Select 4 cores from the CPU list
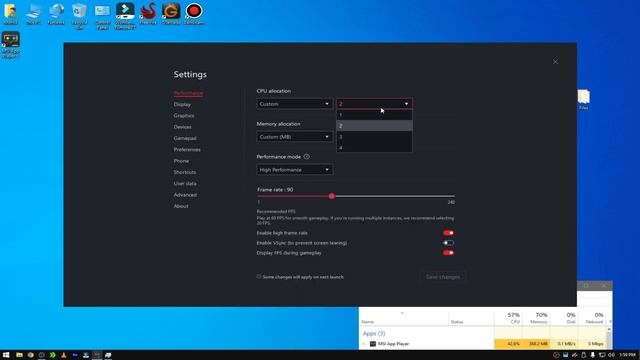The image size is (640, 360). tap(374, 147)
